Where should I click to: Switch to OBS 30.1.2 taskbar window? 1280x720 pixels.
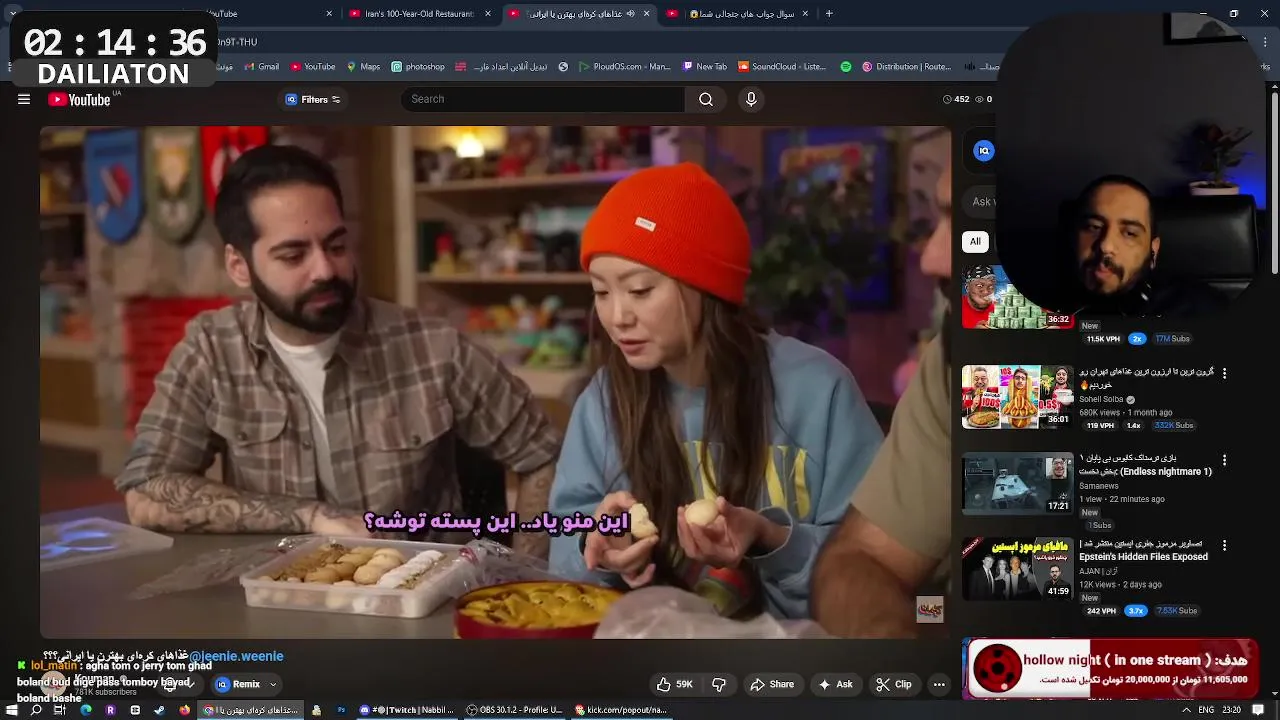coord(515,710)
